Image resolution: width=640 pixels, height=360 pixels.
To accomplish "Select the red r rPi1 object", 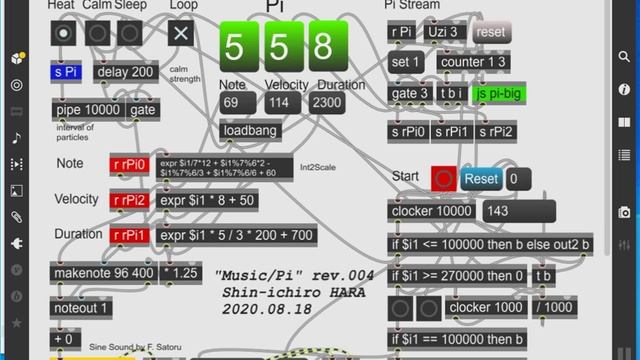I will 129,236.
